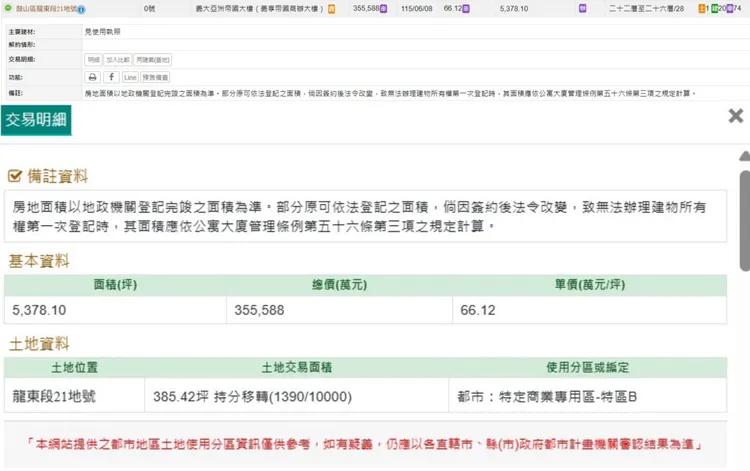The width and height of the screenshot is (750, 471).
Task: Open the blue info icon after 鼓山區龍東段21地號
Action: coord(81,9)
